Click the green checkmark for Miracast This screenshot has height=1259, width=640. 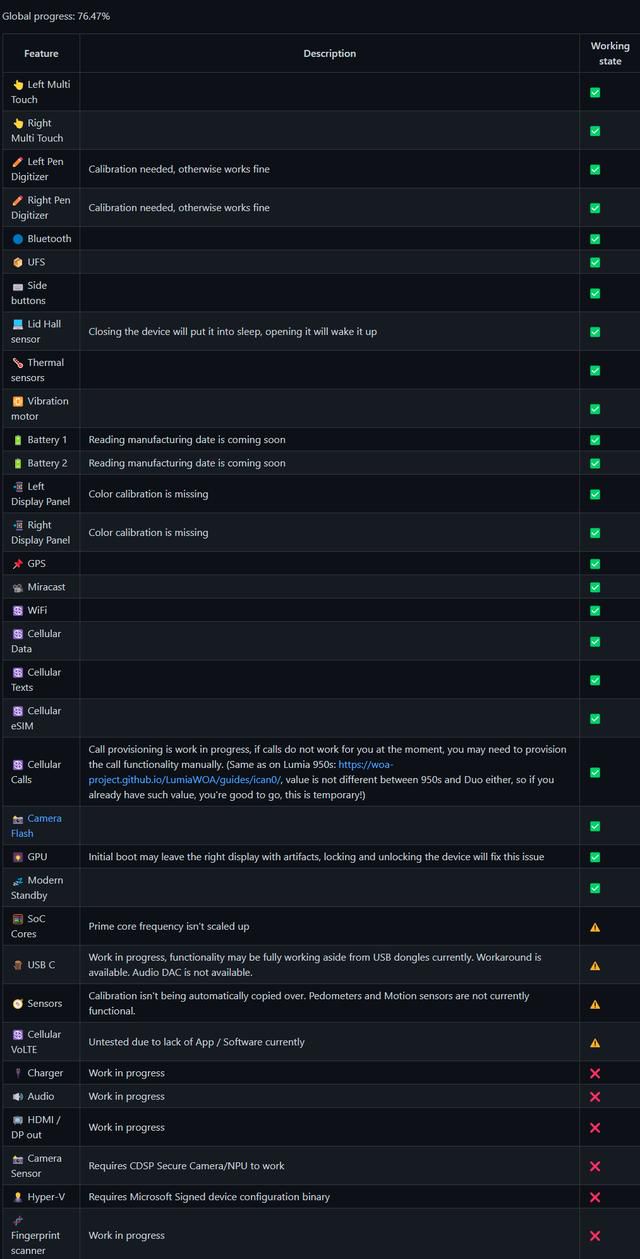click(x=595, y=587)
